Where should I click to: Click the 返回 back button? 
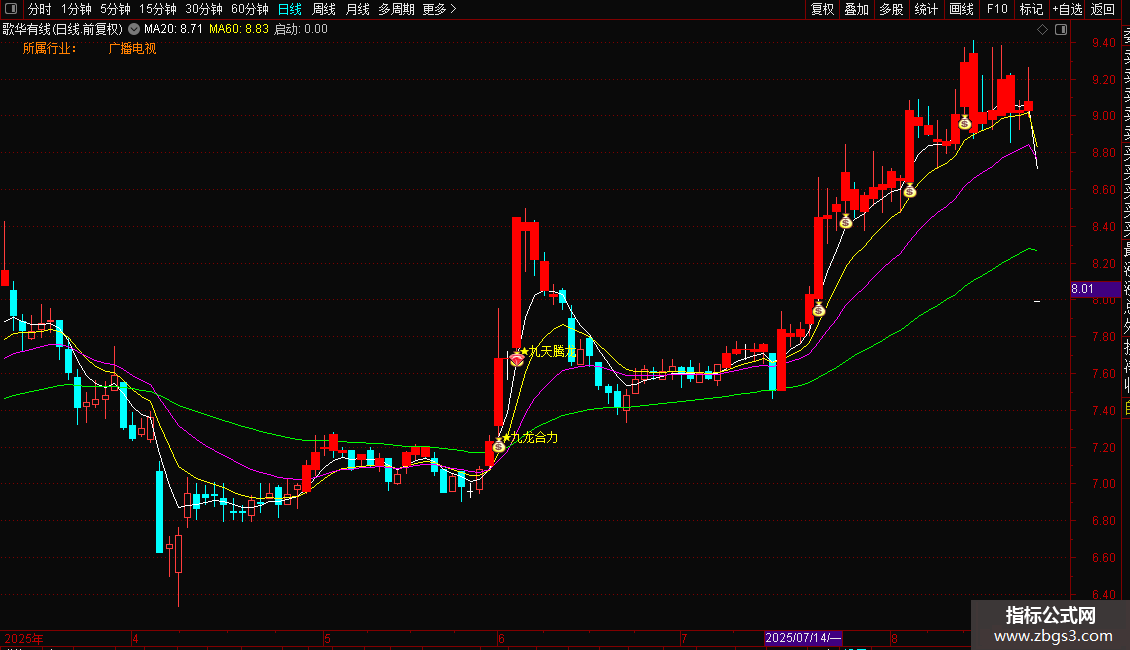coord(1103,9)
